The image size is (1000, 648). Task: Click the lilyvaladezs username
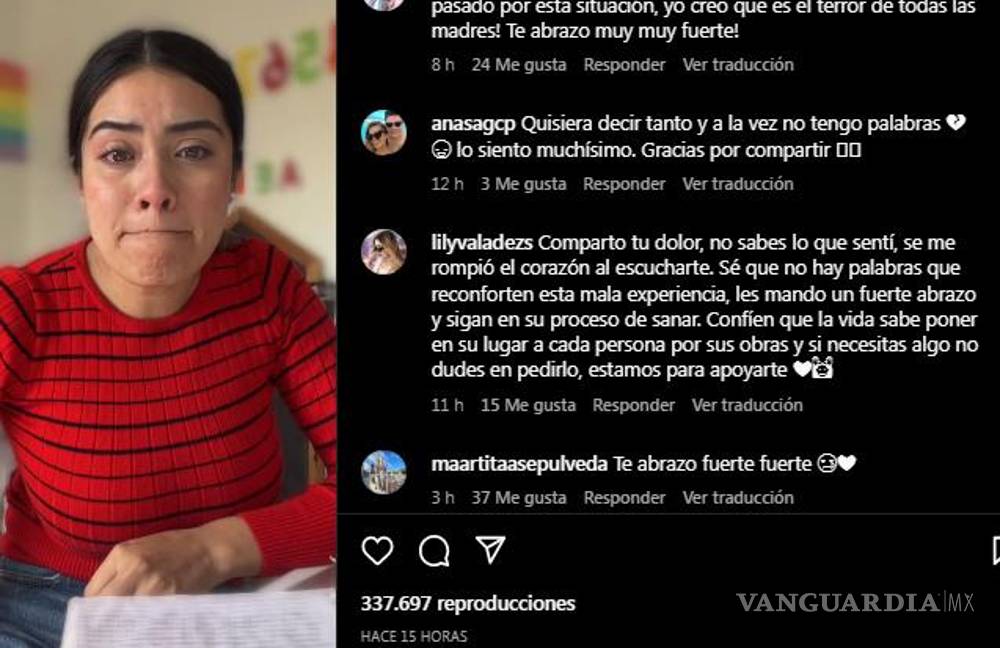coord(482,243)
